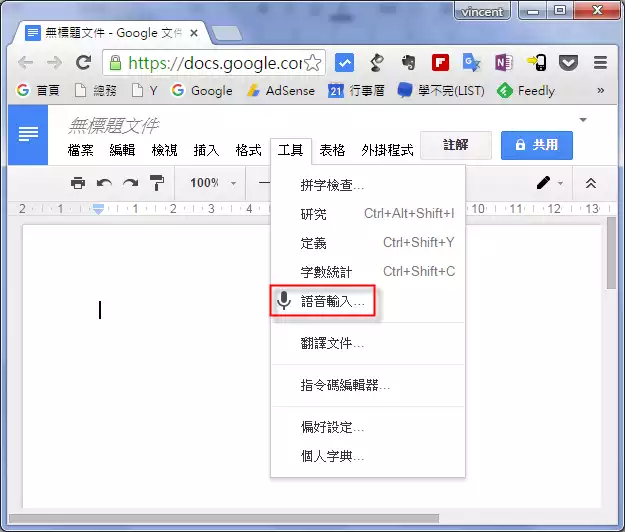Open the Pocket extension icon
The width and height of the screenshot is (625, 532).
pyautogui.click(x=568, y=63)
